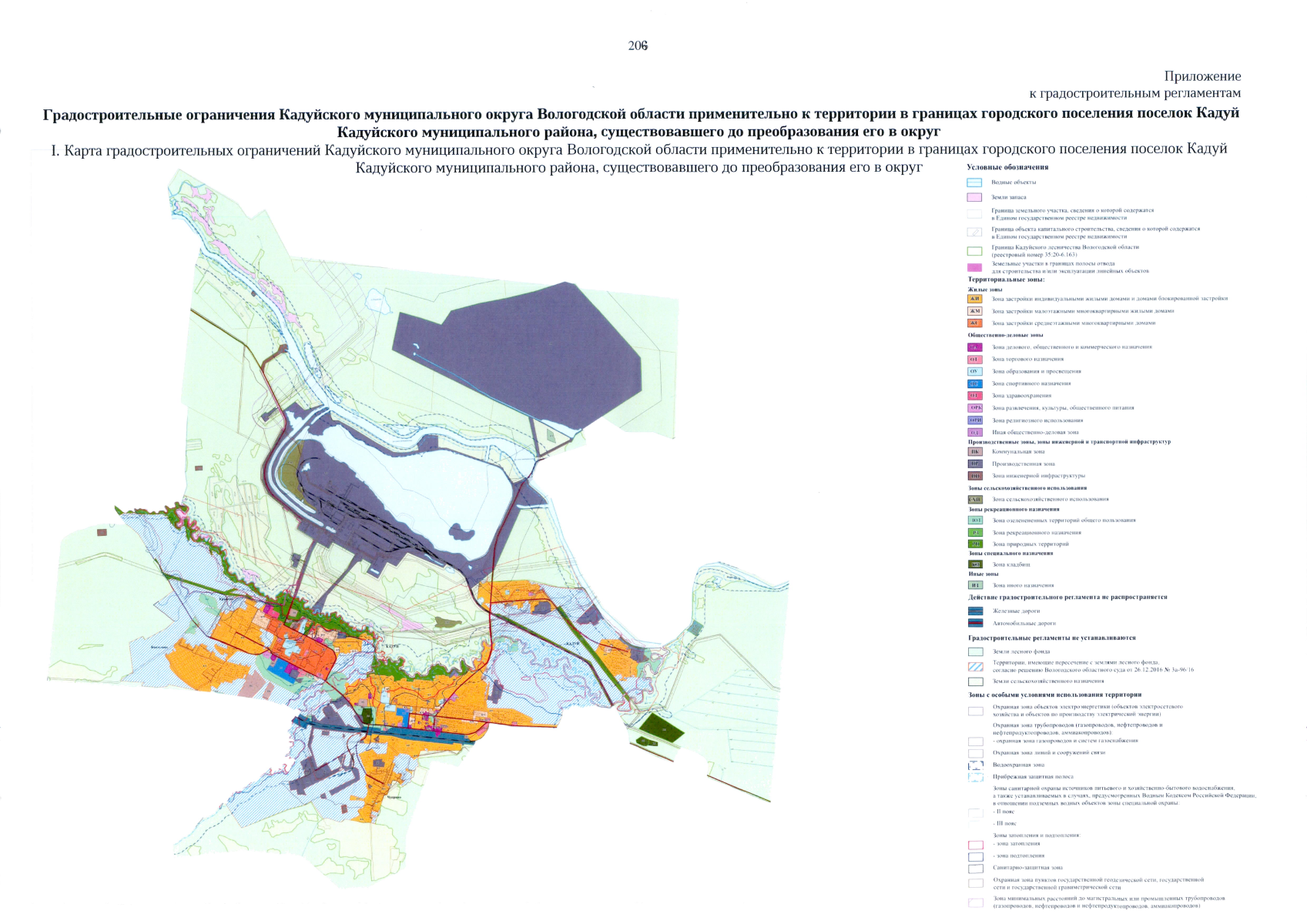Select the ЖИ individual housing zone symbol

[974, 299]
